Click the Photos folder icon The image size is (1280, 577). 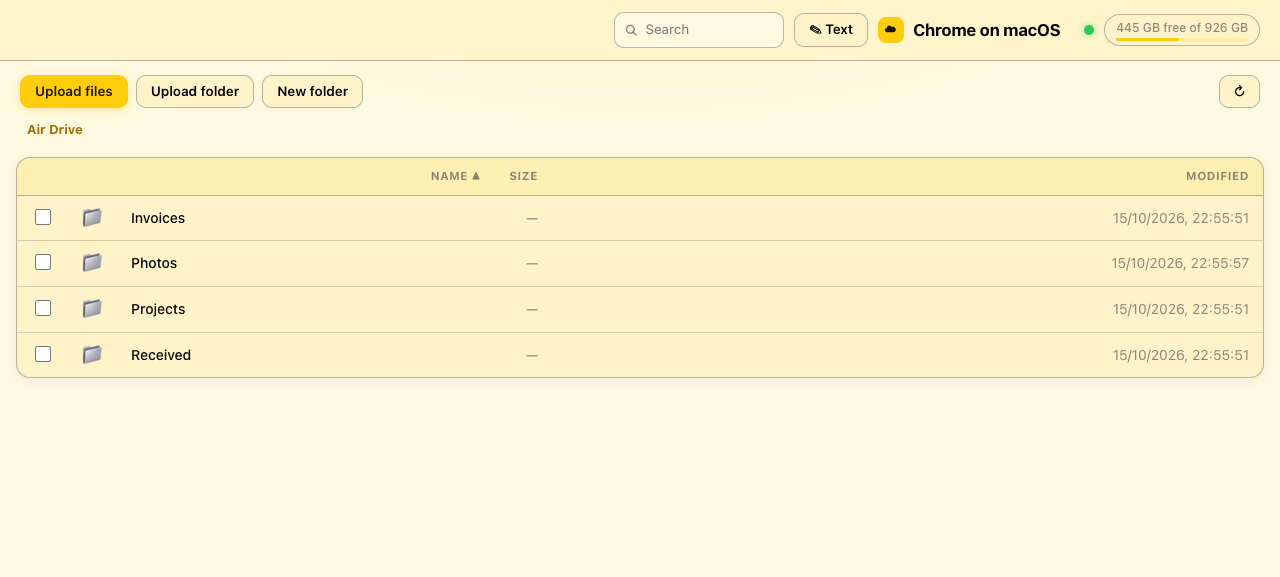tap(92, 263)
